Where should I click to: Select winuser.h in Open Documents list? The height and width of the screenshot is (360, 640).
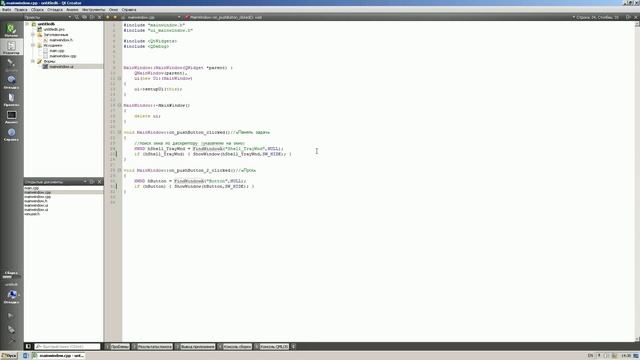coord(32,214)
